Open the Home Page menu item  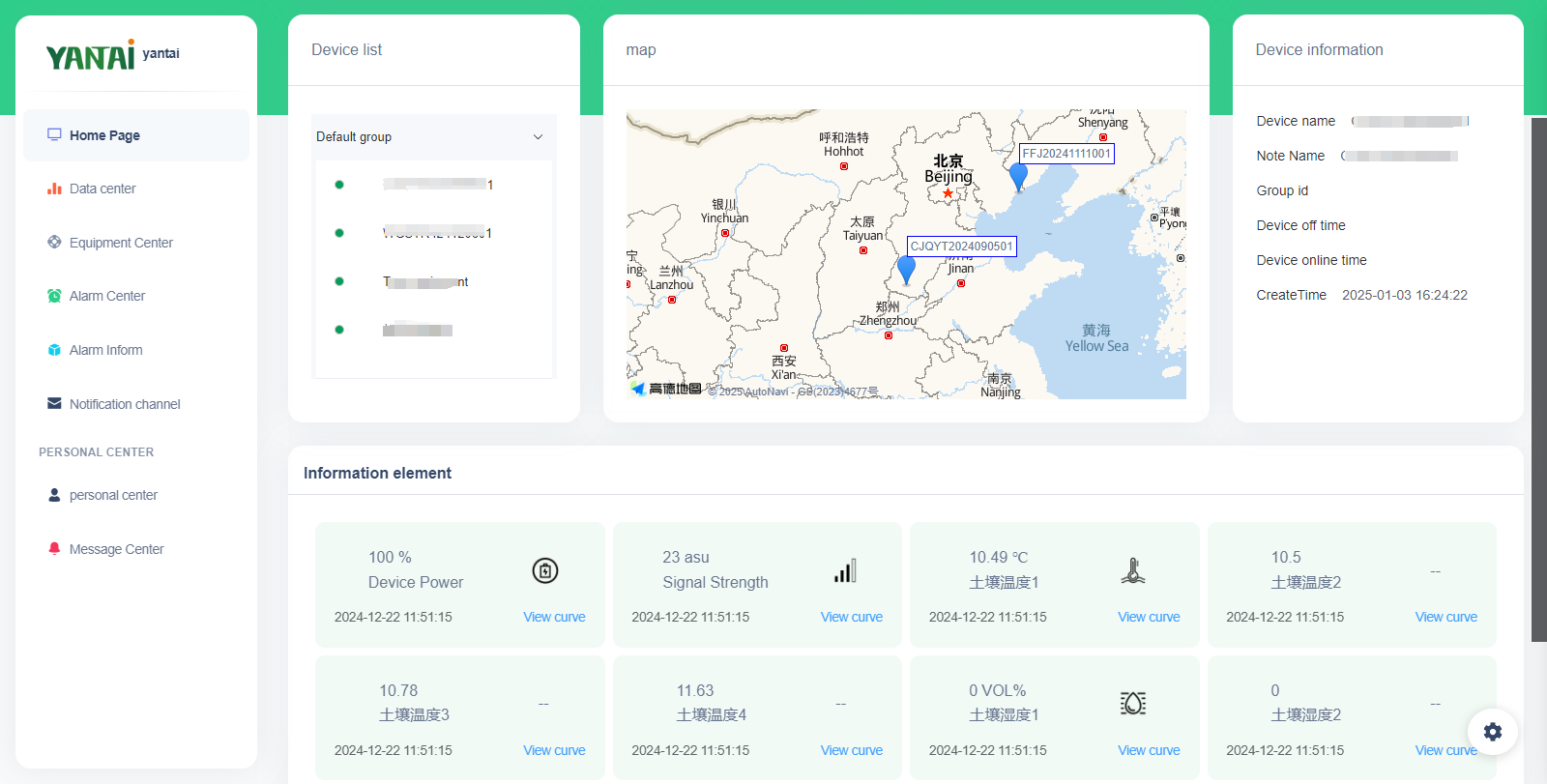tap(136, 135)
